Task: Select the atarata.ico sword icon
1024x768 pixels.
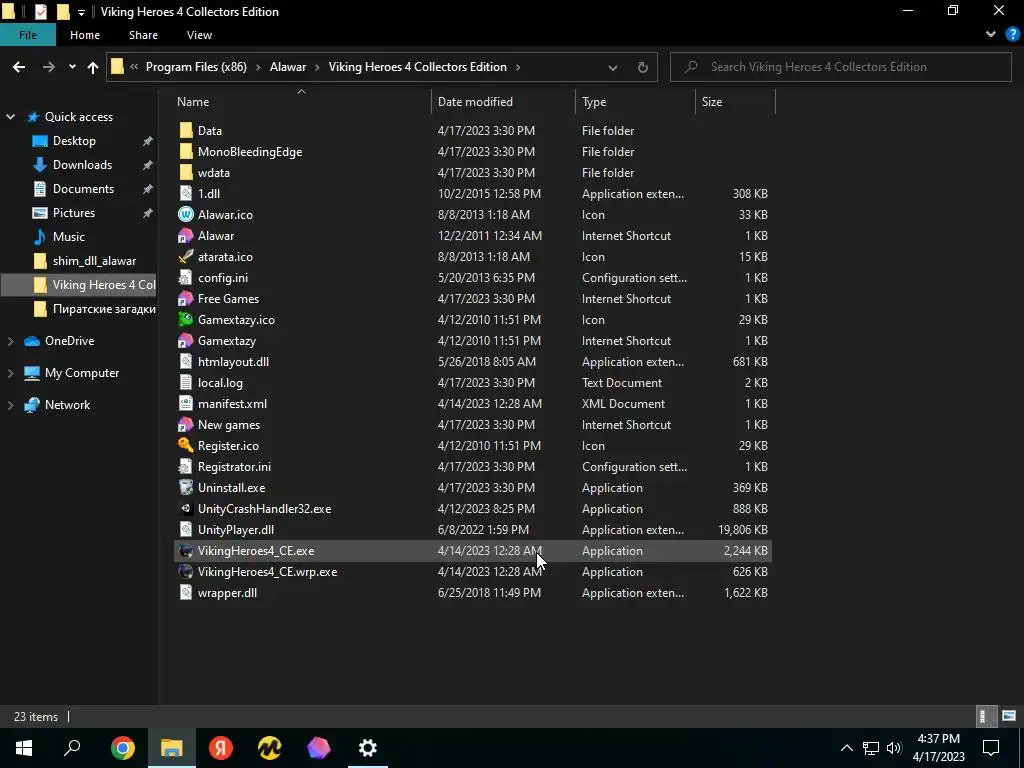Action: coord(186,257)
